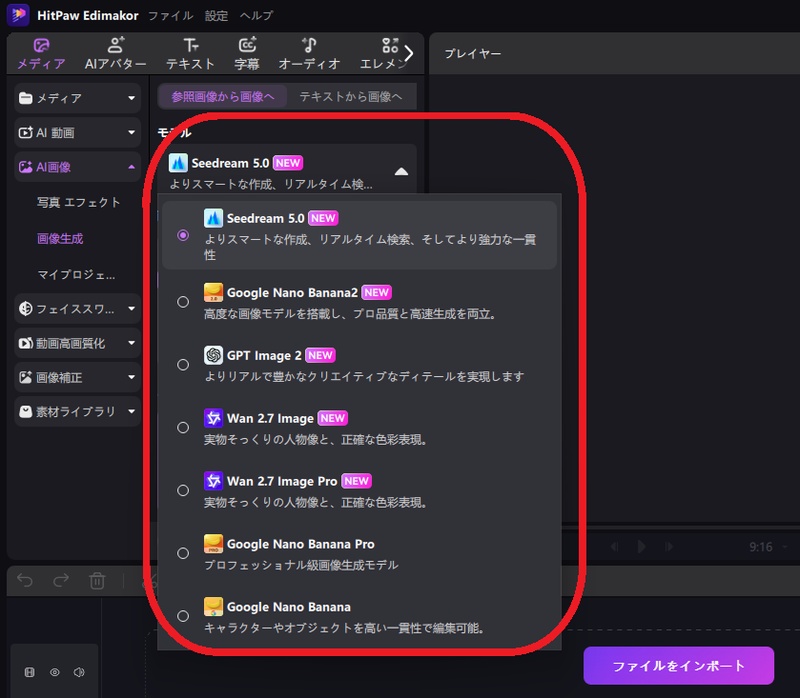Screen dimensions: 800x698
Task: Click the GPT Image 2 description text
Action: tap(364, 377)
